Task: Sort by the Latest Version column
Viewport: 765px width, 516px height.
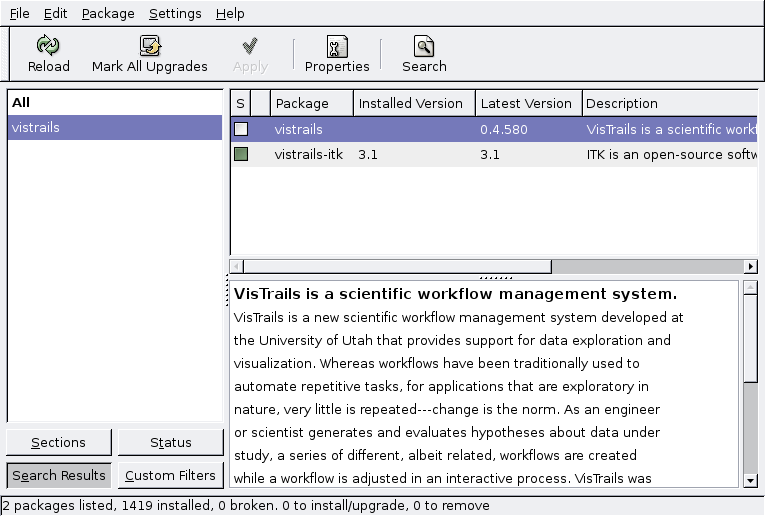Action: point(526,103)
